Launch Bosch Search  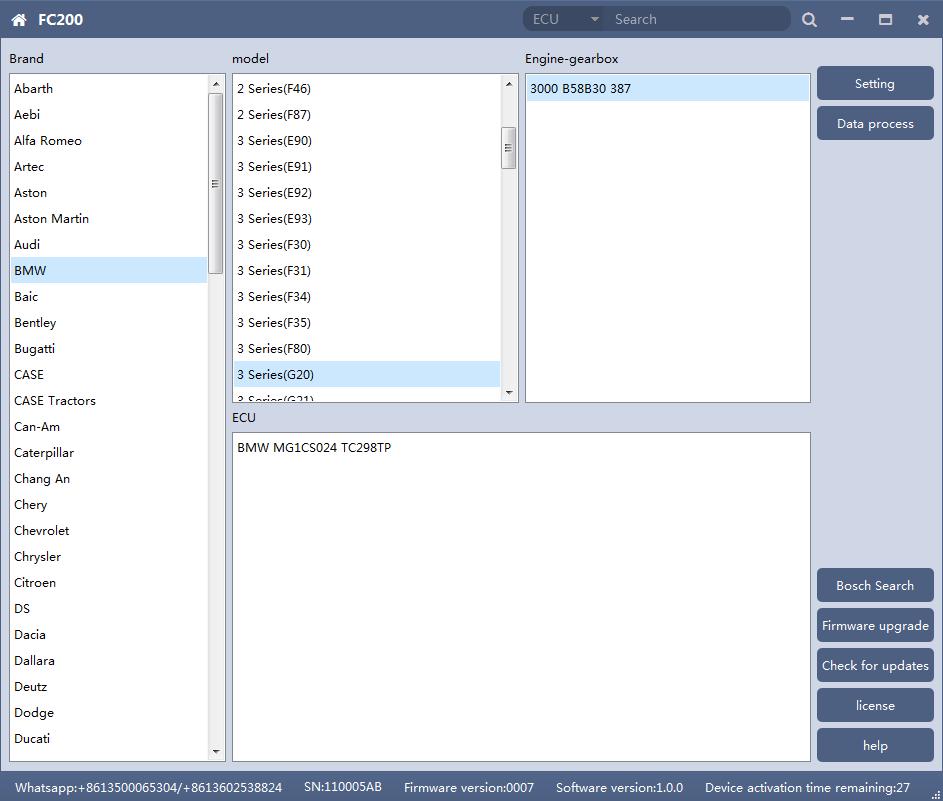[x=874, y=586]
